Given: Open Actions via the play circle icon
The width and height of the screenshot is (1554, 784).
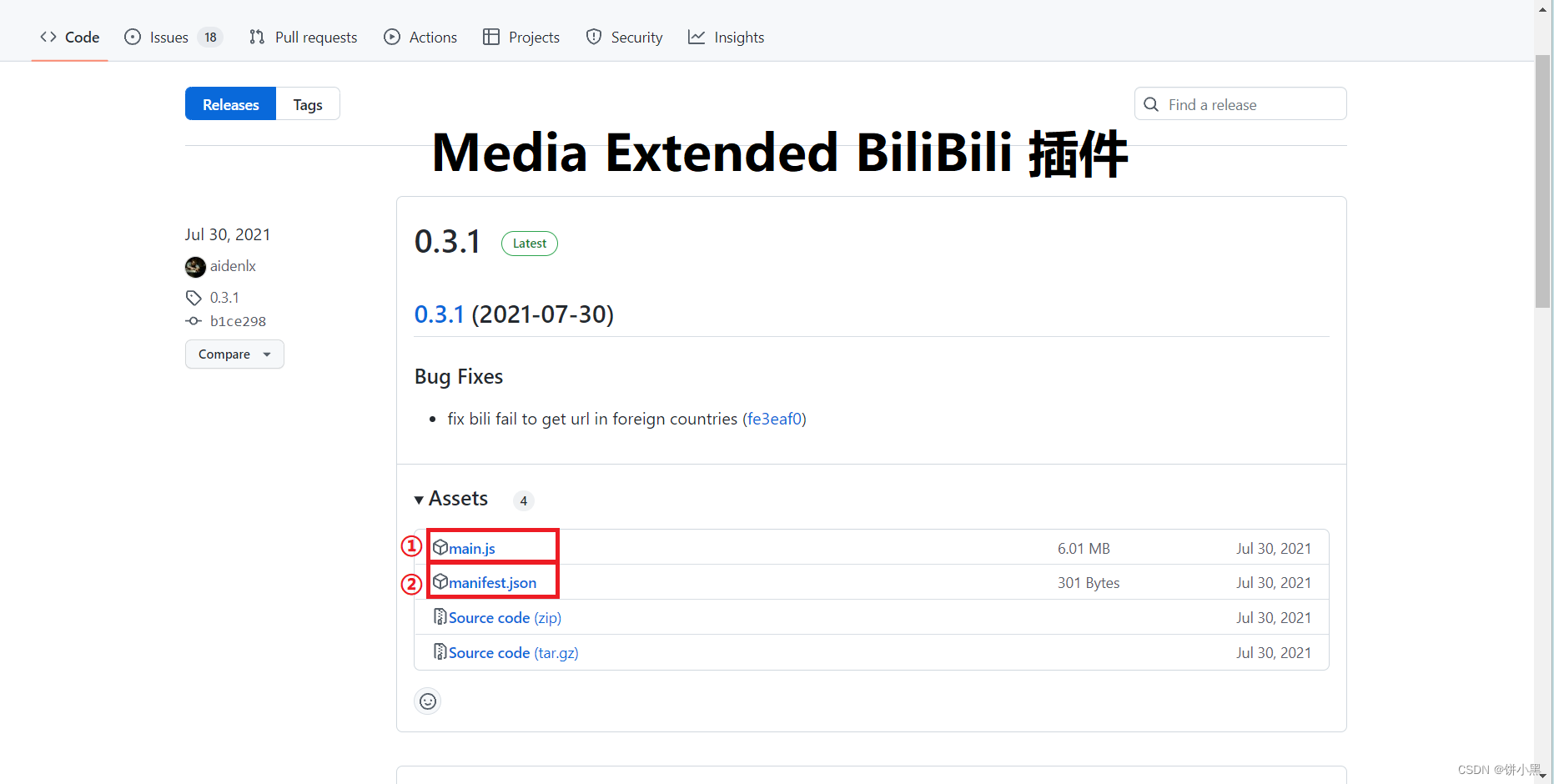Looking at the screenshot, I should [x=391, y=37].
